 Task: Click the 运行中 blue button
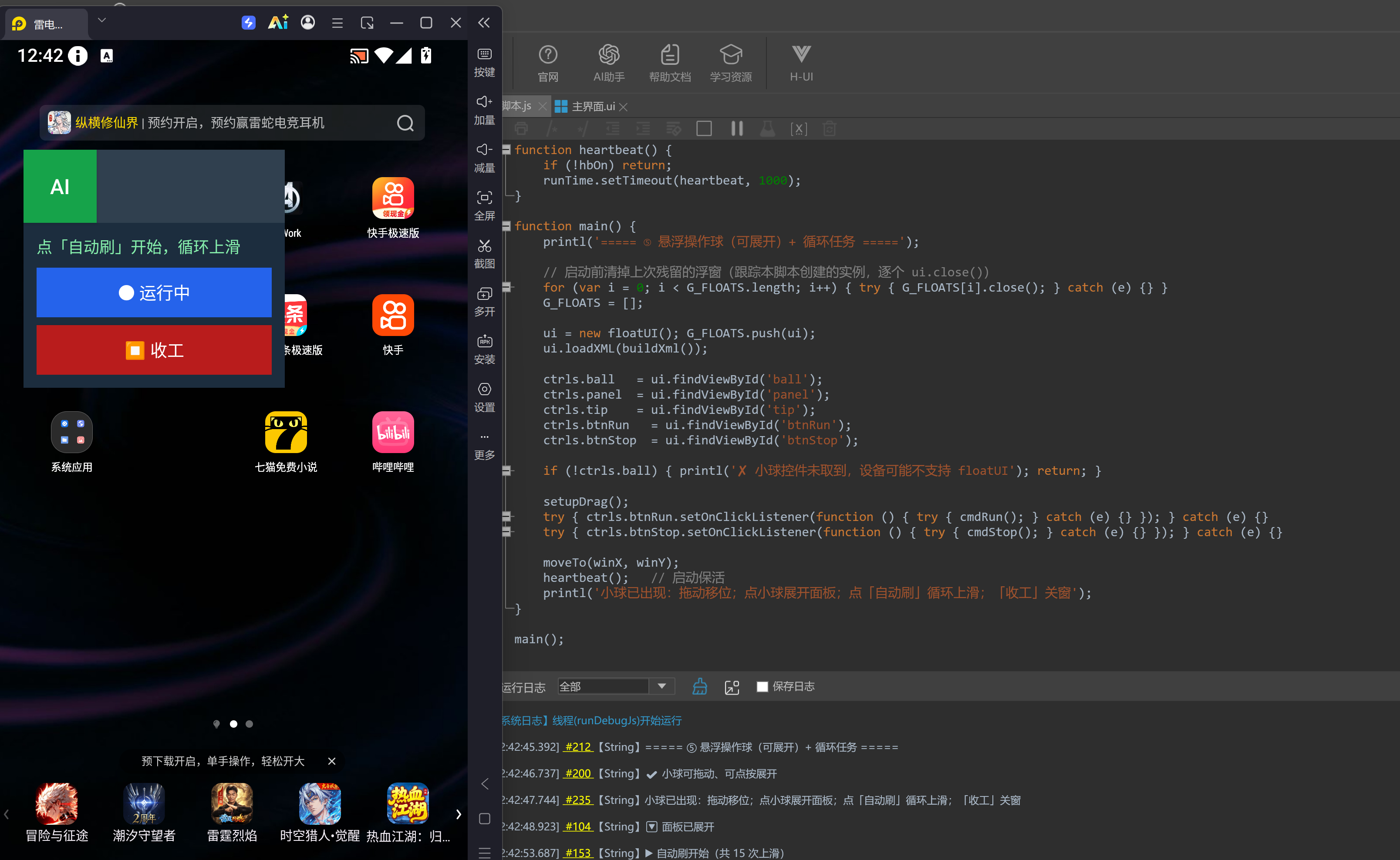tap(154, 292)
